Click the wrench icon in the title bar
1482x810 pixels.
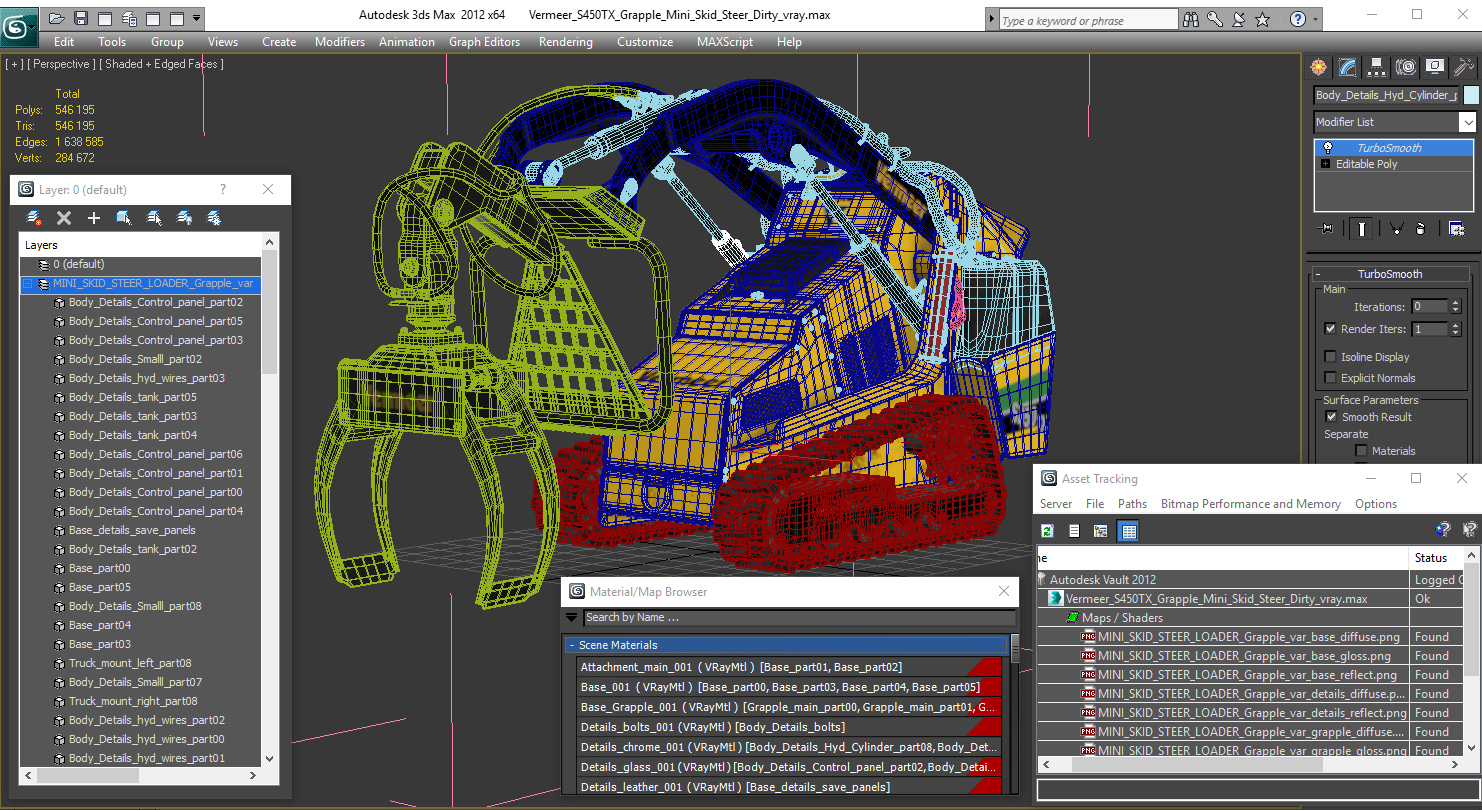[1215, 19]
